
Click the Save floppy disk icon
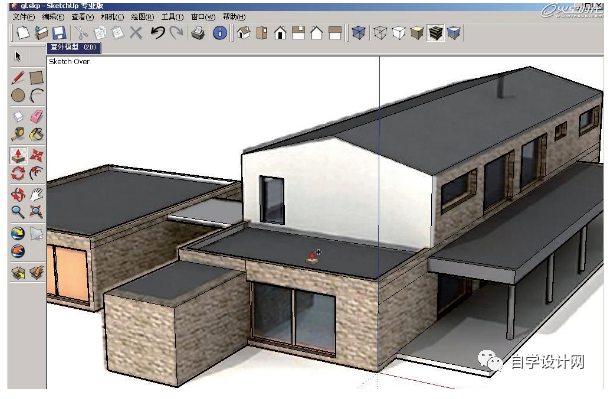pyautogui.click(x=59, y=33)
